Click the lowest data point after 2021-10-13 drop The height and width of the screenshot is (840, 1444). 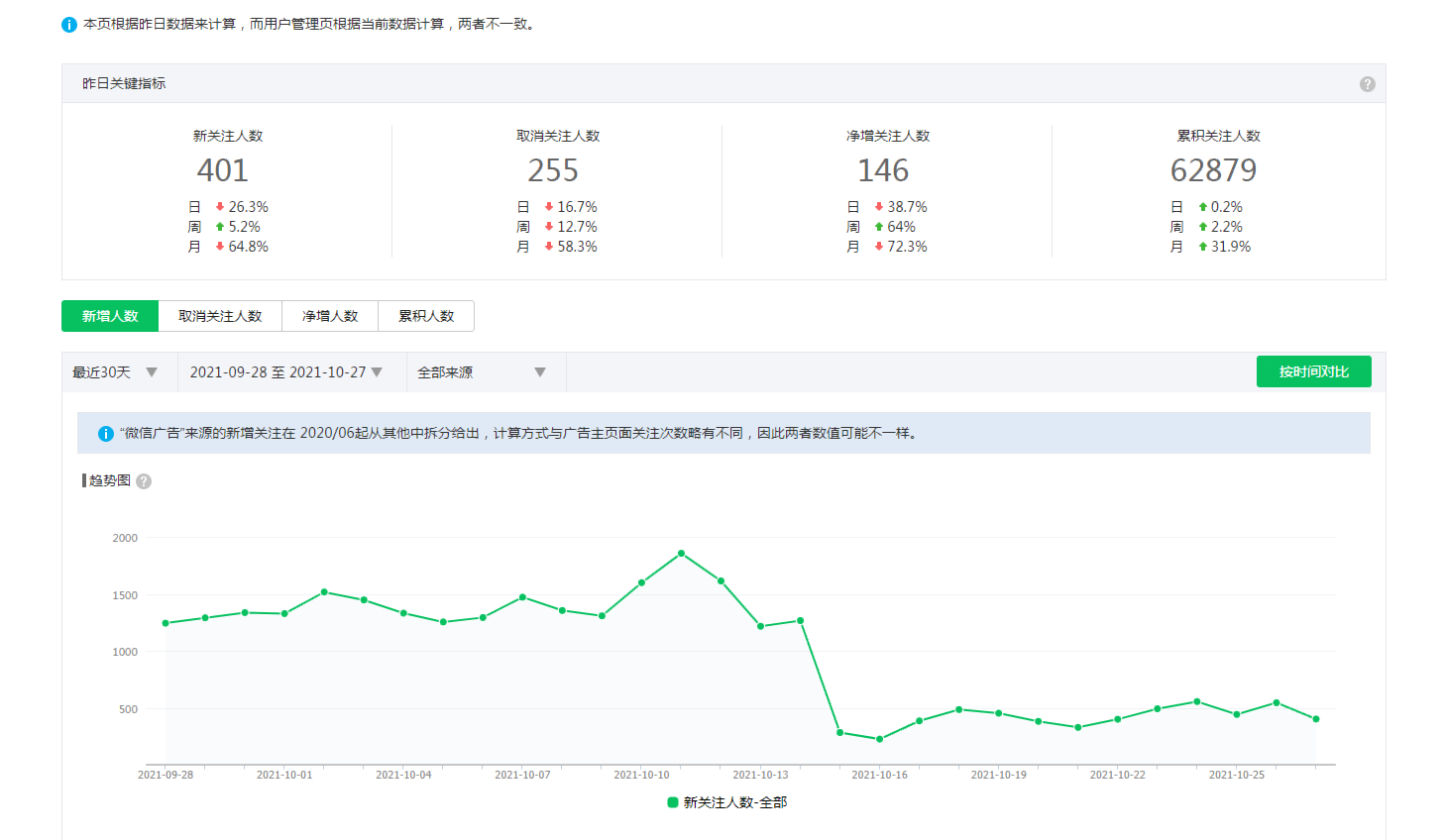coord(879,739)
